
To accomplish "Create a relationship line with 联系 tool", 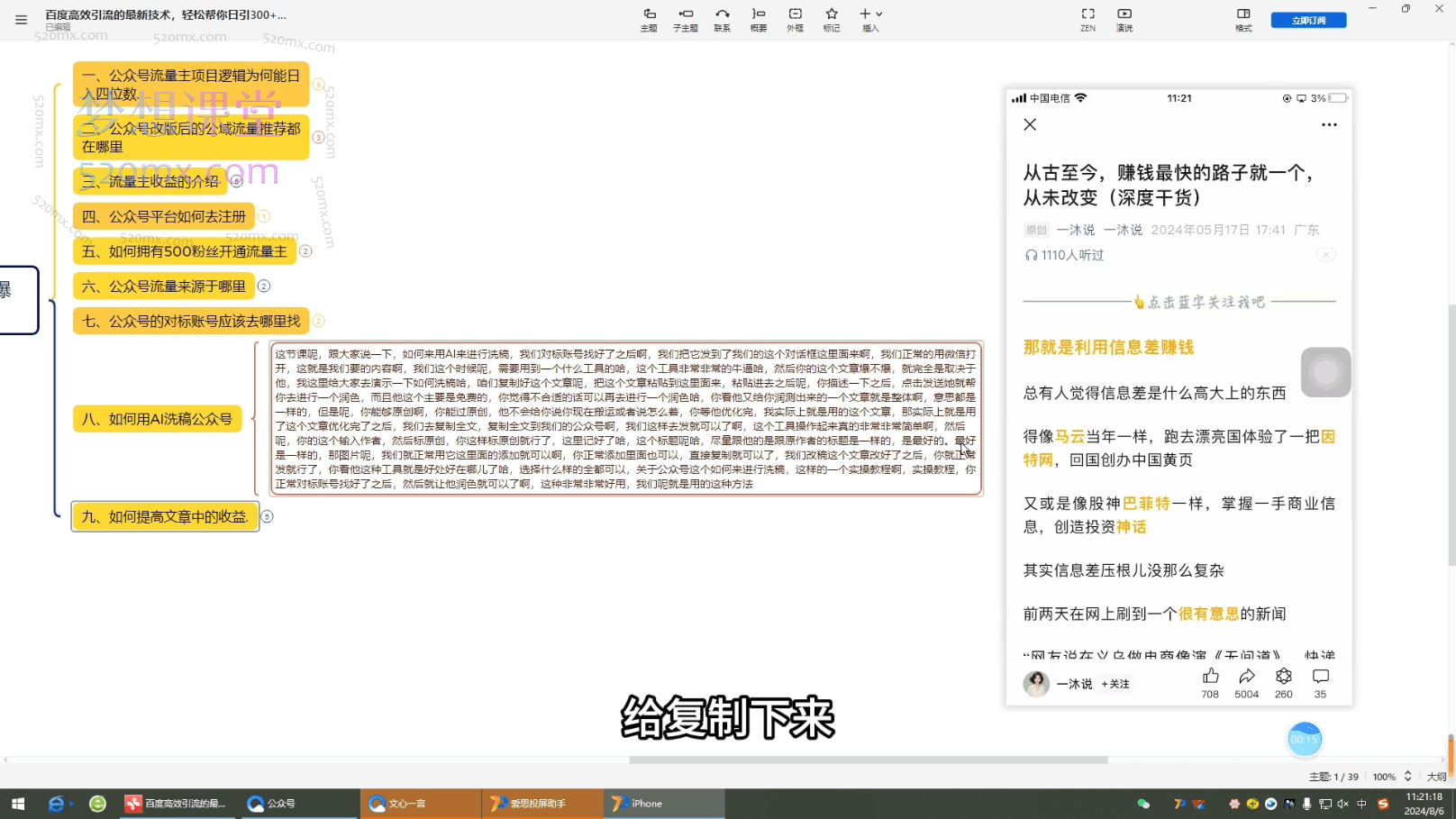I will click(722, 18).
